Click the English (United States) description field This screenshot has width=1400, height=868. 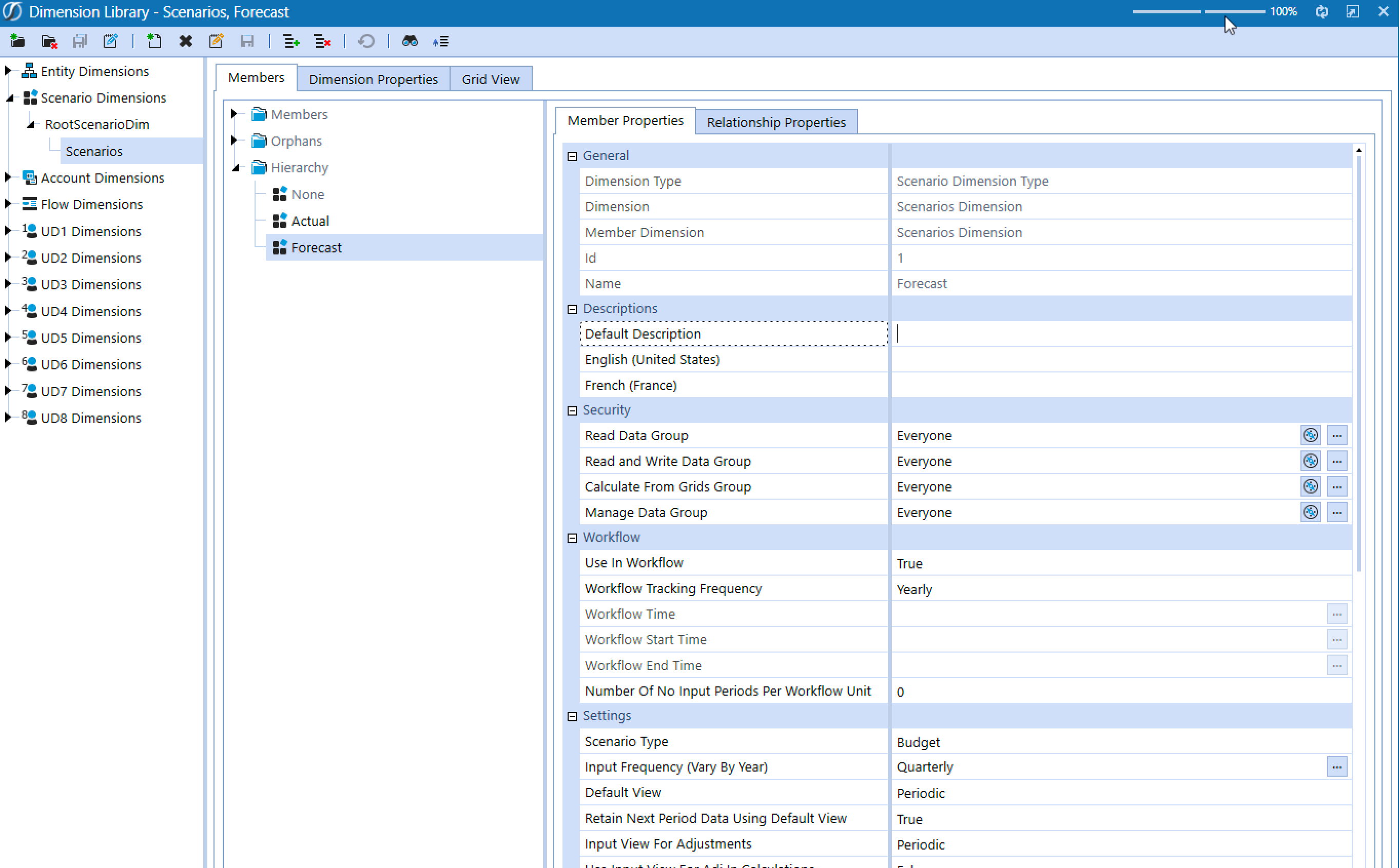click(1121, 360)
